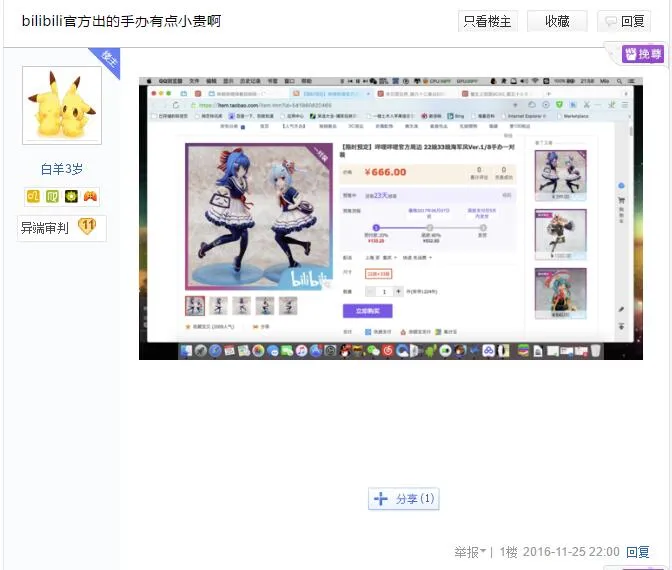Click the orange gamepad badge icon
The width and height of the screenshot is (672, 570).
tap(90, 196)
